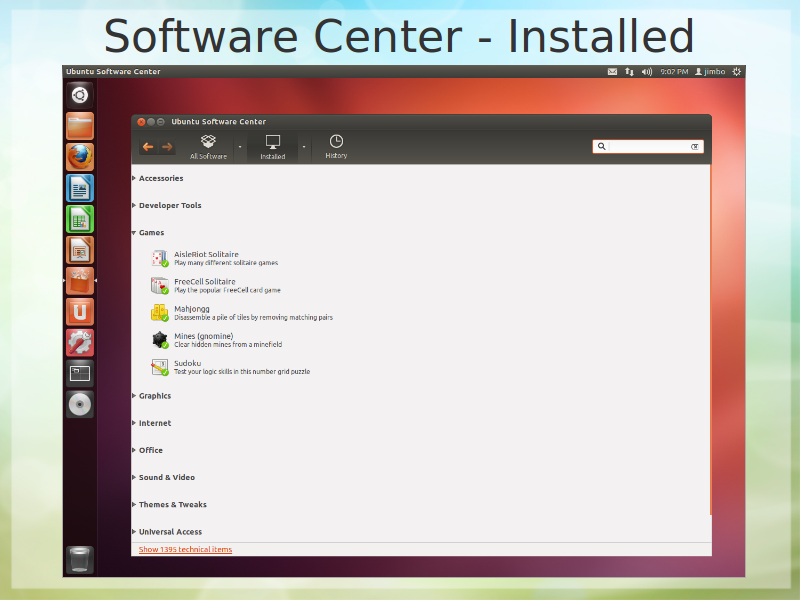The width and height of the screenshot is (800, 600).
Task: Open the History view
Action: 336,147
